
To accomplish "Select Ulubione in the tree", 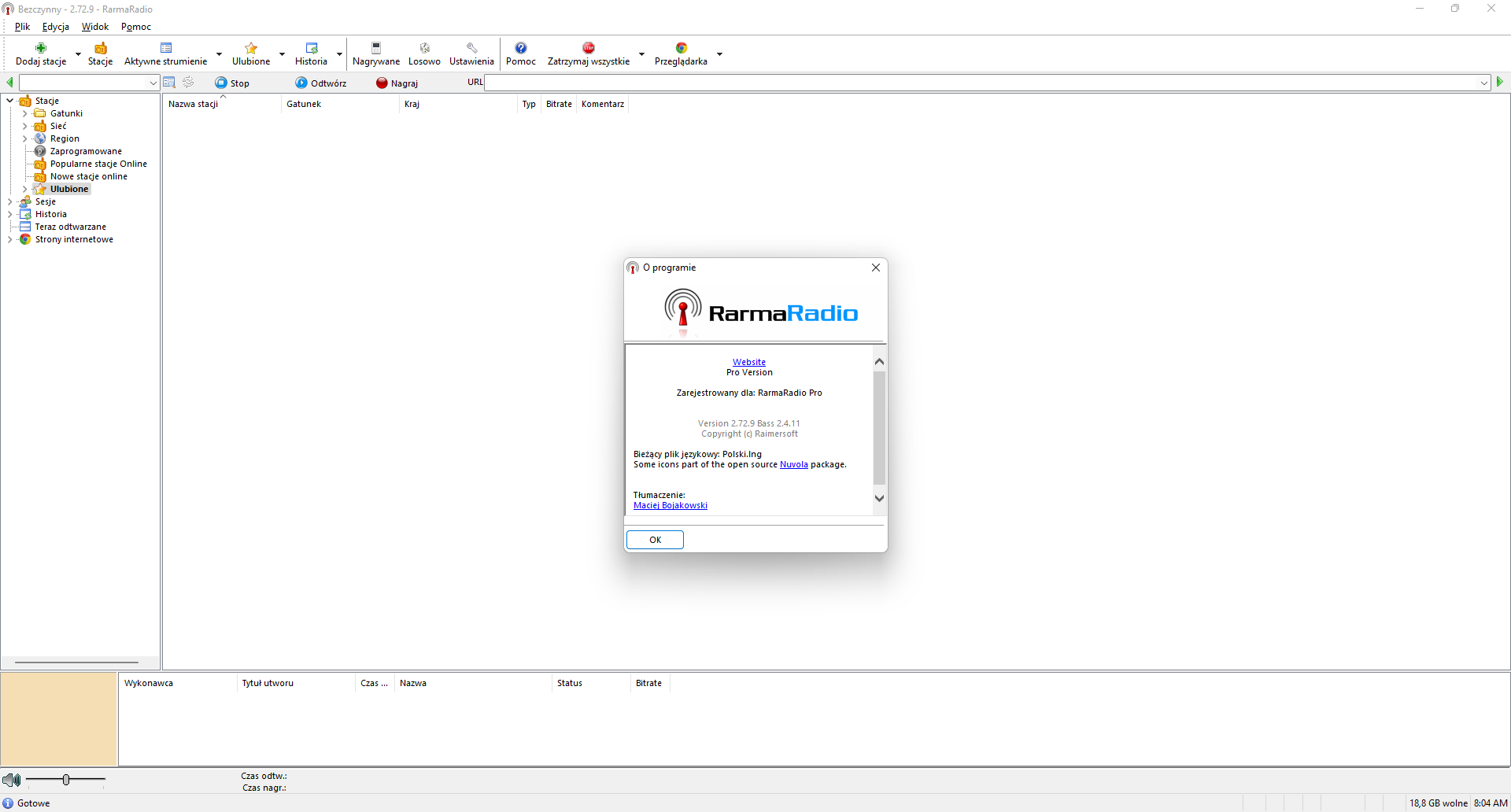I will pyautogui.click(x=69, y=189).
